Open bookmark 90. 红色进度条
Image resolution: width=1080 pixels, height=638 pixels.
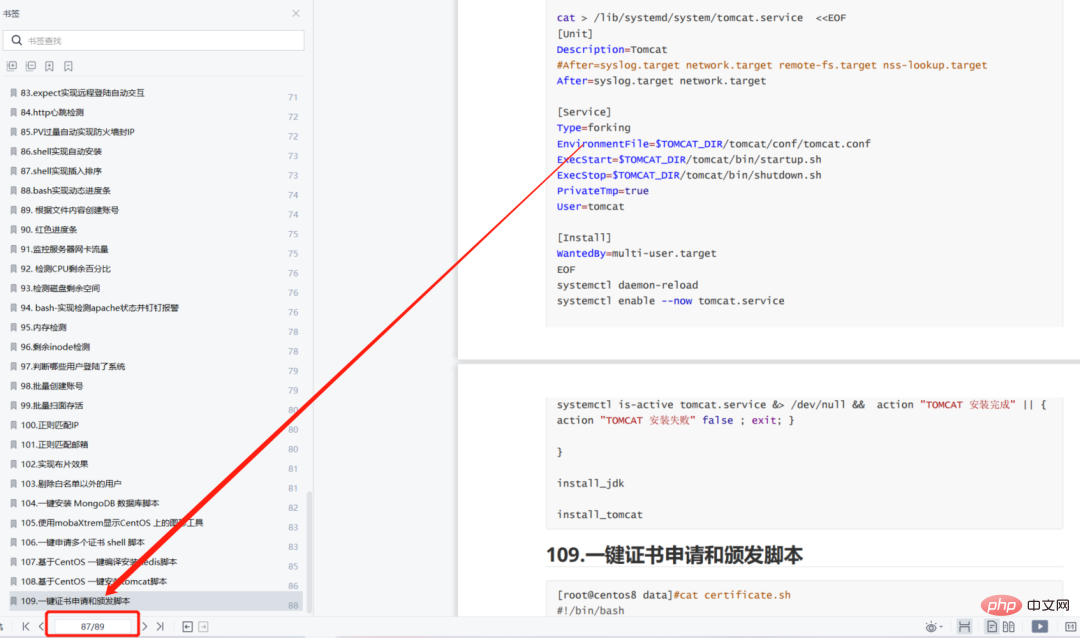pyautogui.click(x=49, y=229)
